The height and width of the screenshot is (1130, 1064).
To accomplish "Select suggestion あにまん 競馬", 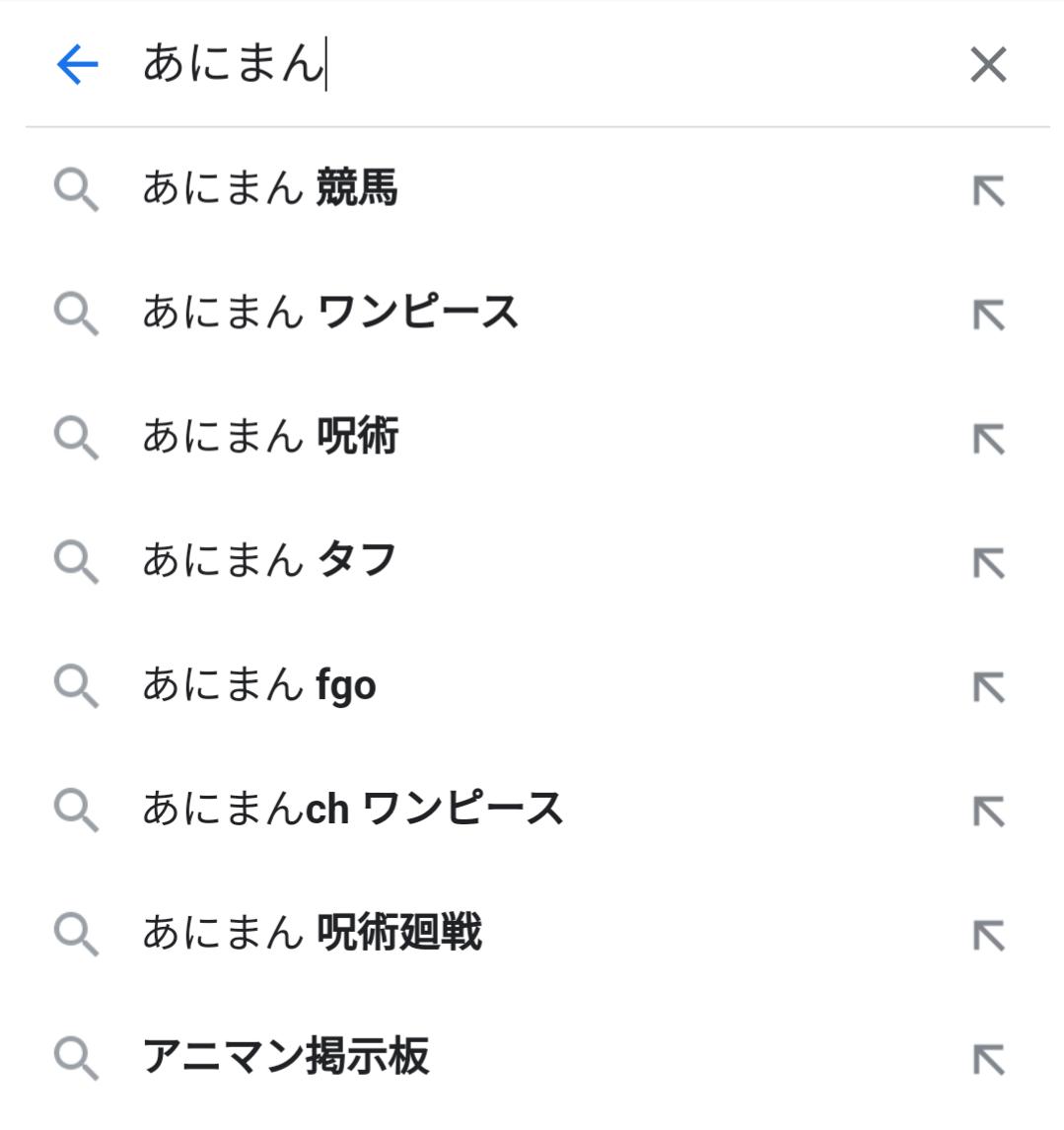I will [x=270, y=188].
